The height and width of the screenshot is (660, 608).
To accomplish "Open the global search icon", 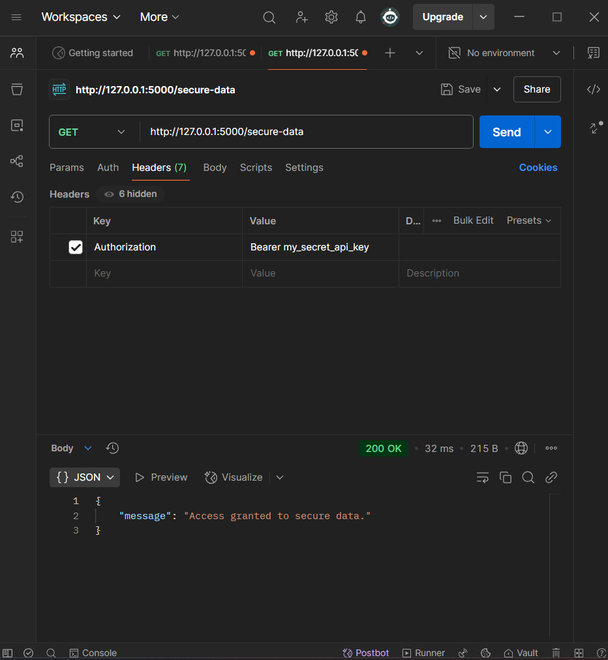I will point(269,17).
